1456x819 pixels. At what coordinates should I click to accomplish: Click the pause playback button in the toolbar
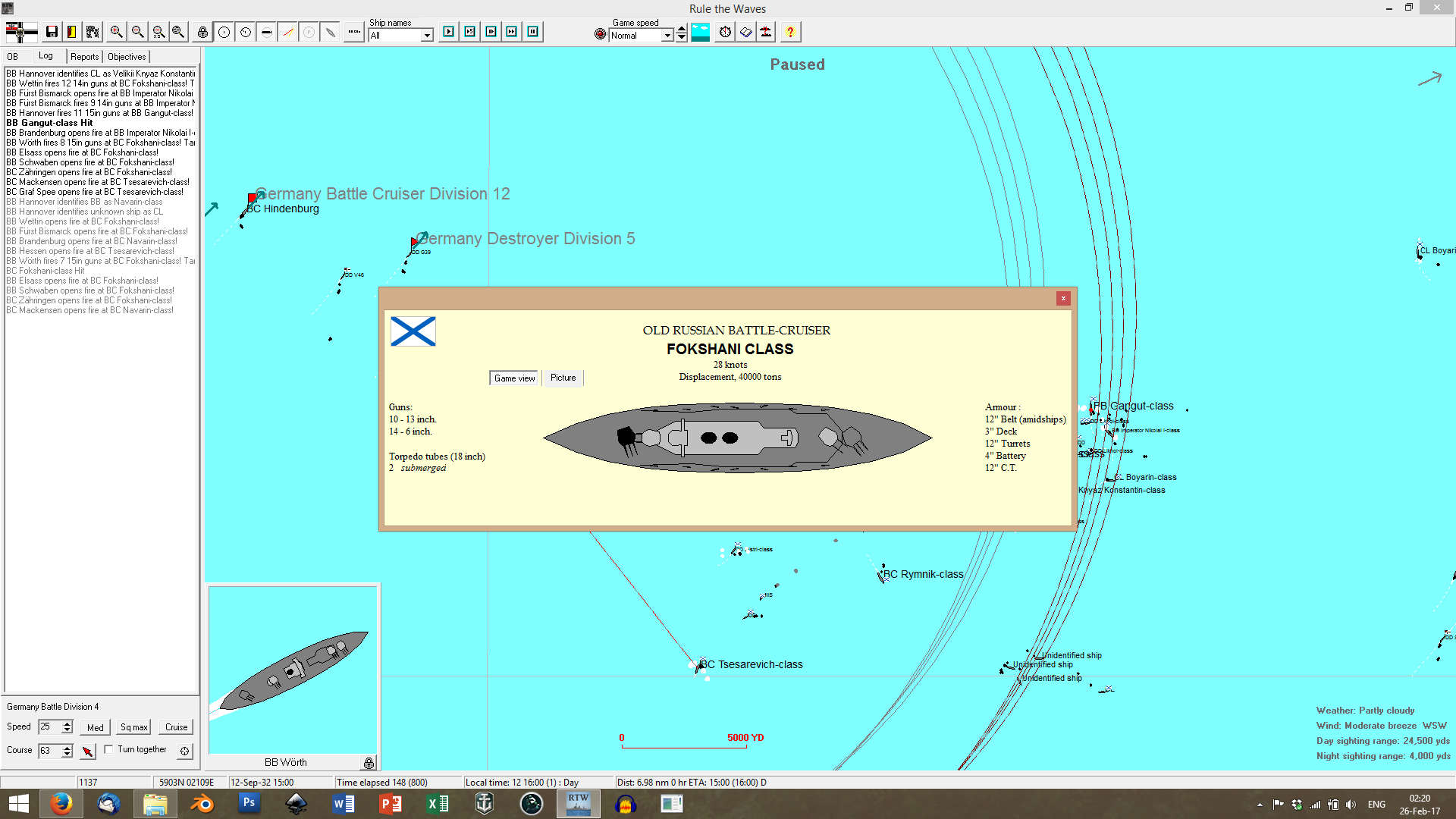[x=533, y=32]
